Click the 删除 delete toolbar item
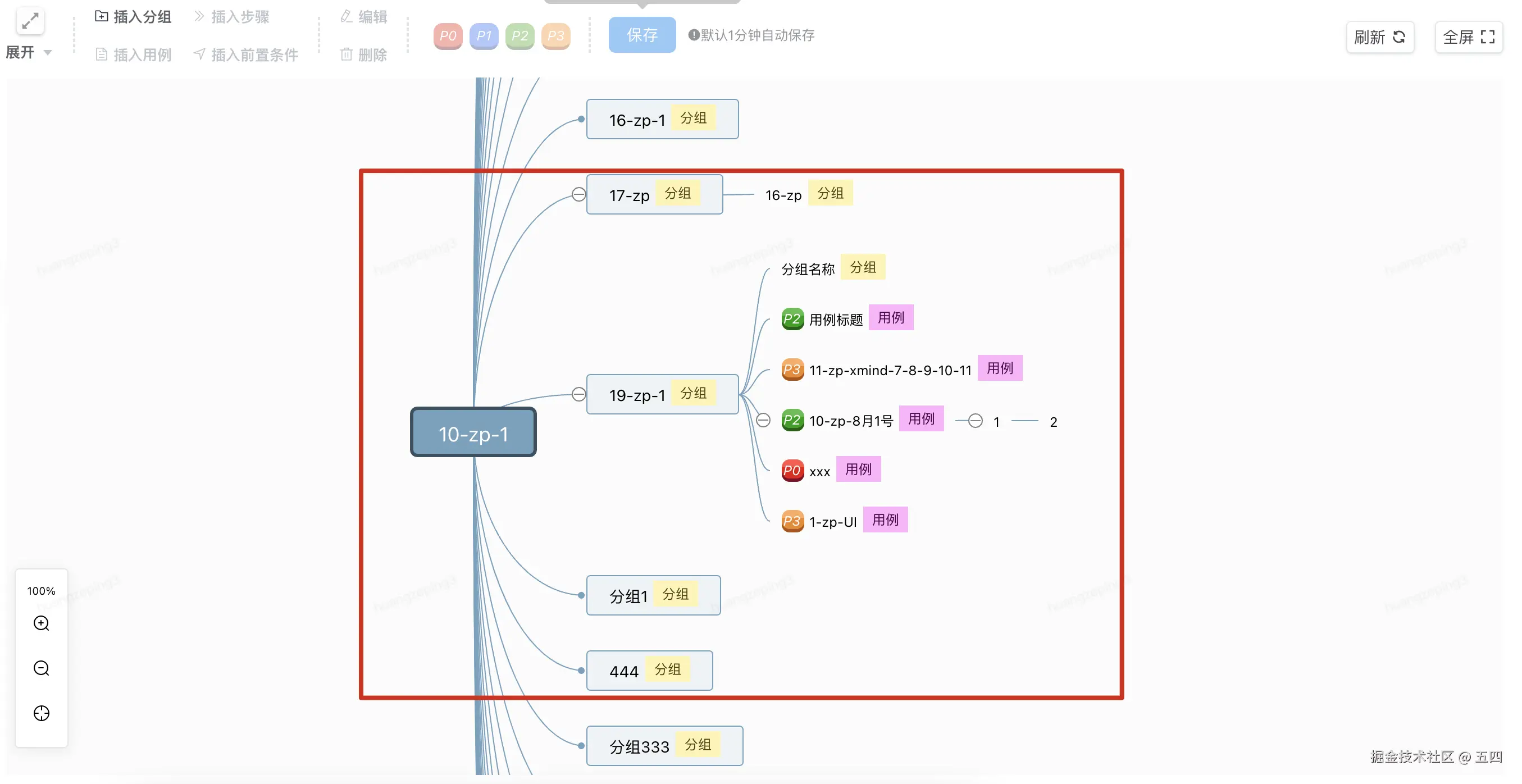The height and width of the screenshot is (784, 1522). (363, 54)
